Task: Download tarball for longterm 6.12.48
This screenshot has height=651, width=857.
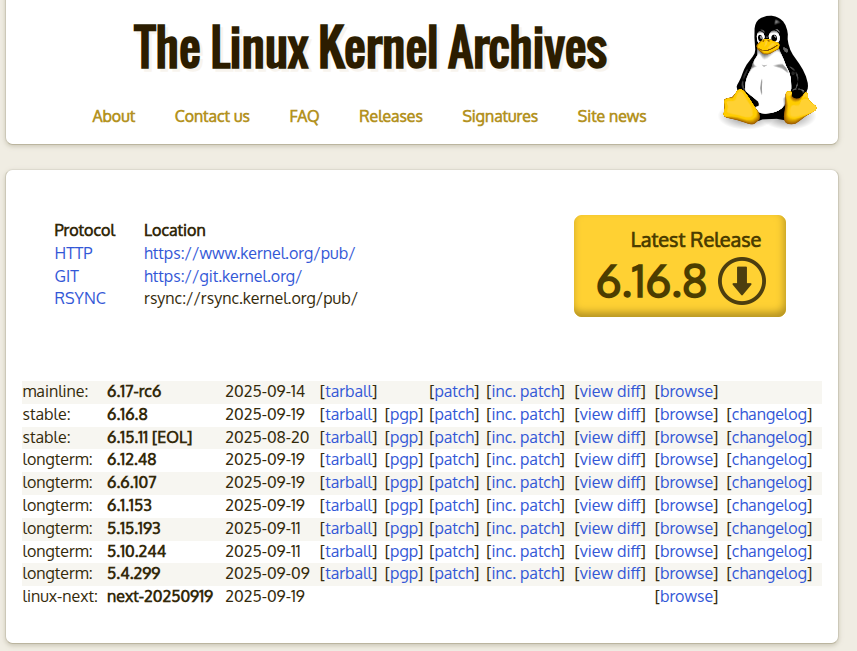Action: click(348, 460)
